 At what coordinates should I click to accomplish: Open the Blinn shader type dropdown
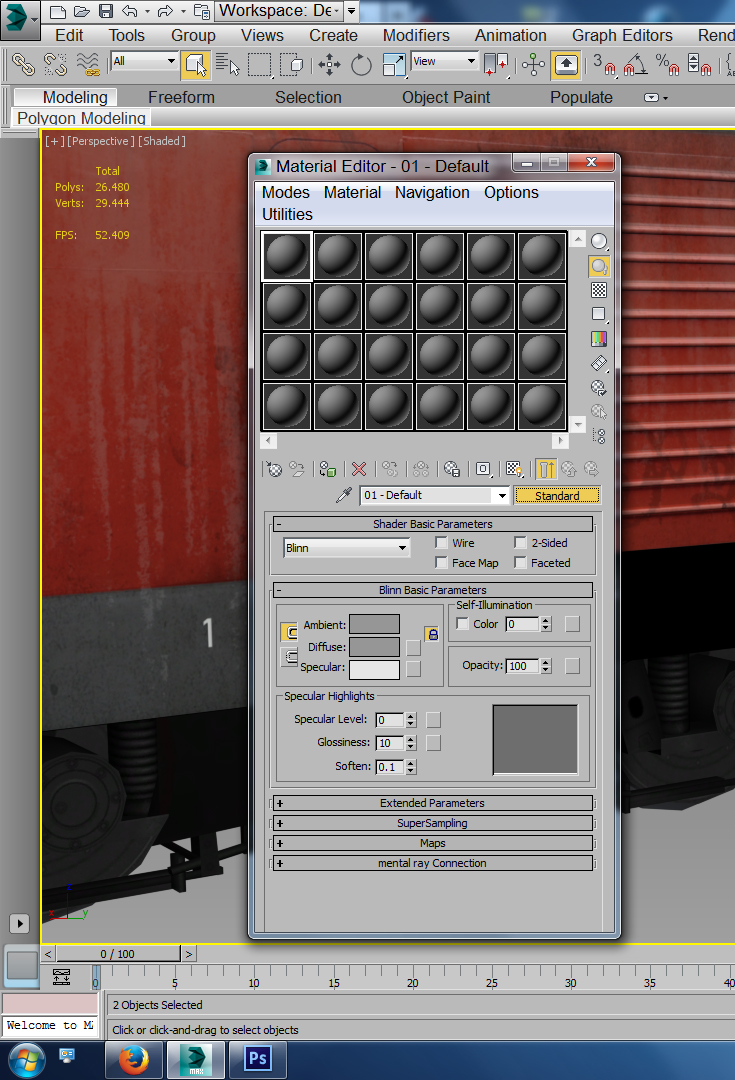point(346,548)
